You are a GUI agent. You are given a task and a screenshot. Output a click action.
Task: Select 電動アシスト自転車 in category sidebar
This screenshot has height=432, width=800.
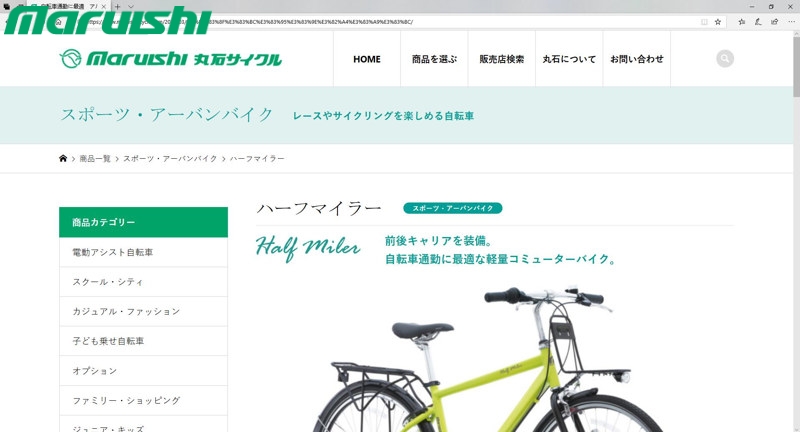click(143, 252)
